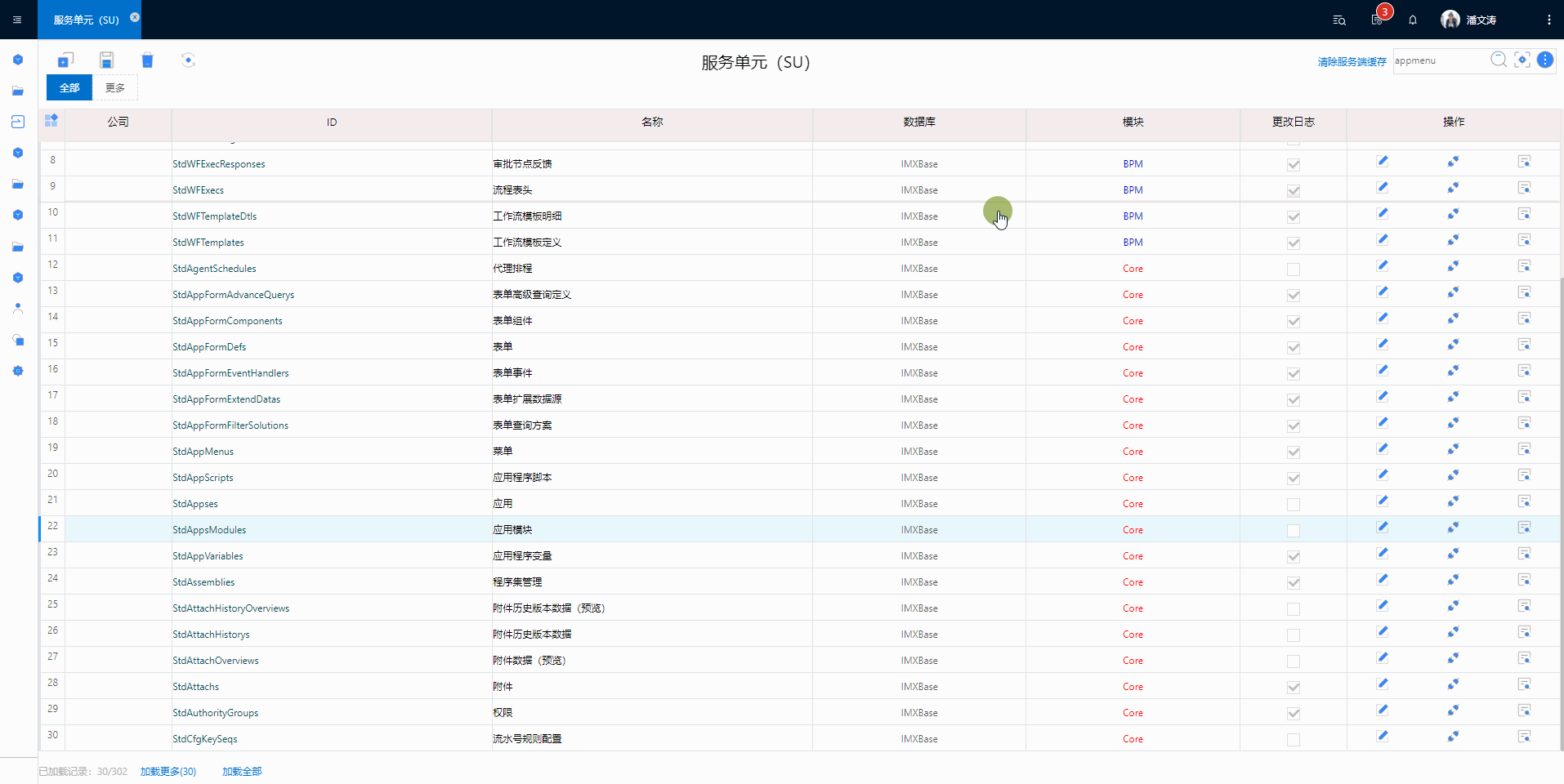Click the add new record toolbar icon

tap(65, 60)
